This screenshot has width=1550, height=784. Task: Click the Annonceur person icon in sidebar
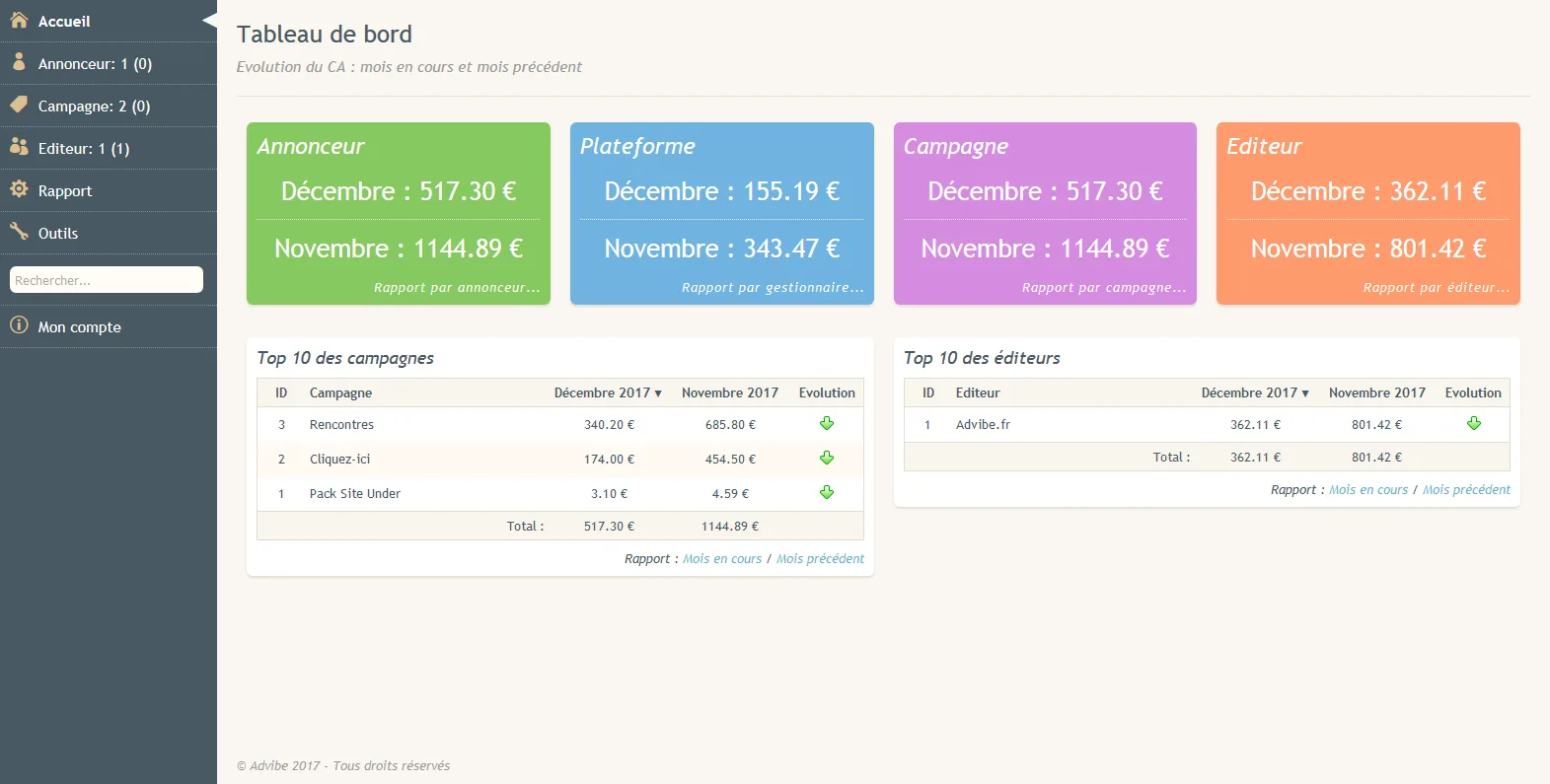pos(19,62)
